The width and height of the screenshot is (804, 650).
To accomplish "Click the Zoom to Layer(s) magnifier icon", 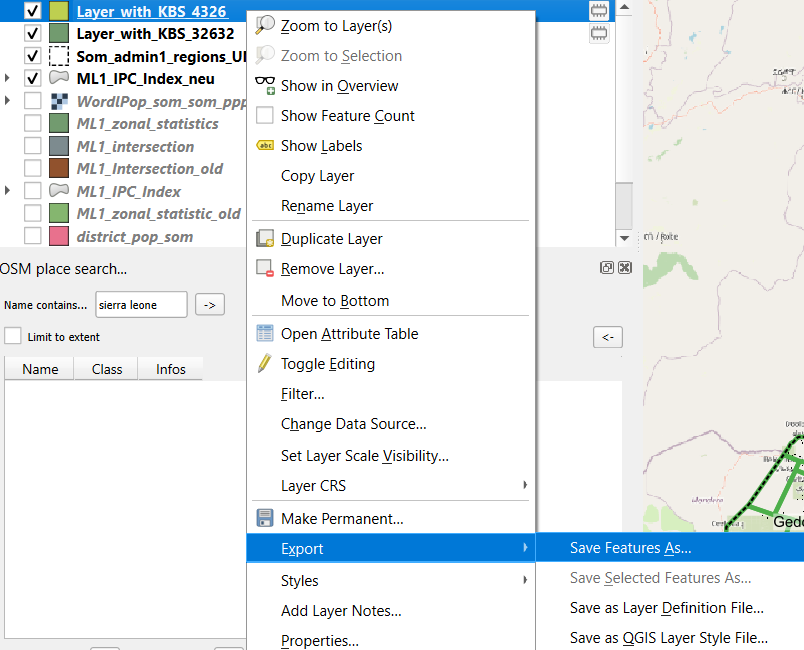I will (x=265, y=26).
